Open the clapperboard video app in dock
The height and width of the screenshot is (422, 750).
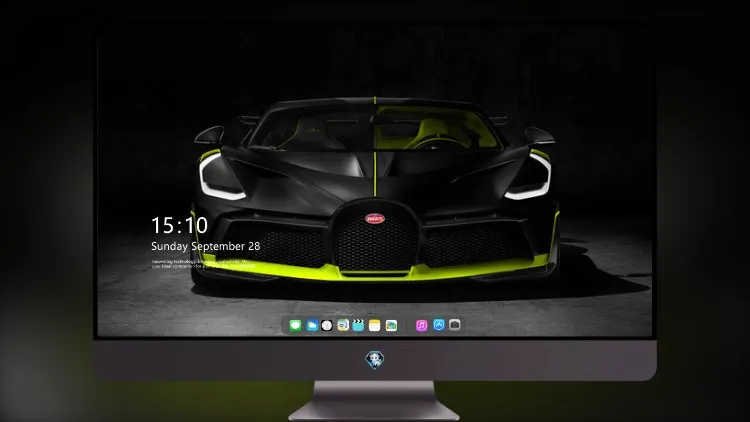(x=358, y=325)
